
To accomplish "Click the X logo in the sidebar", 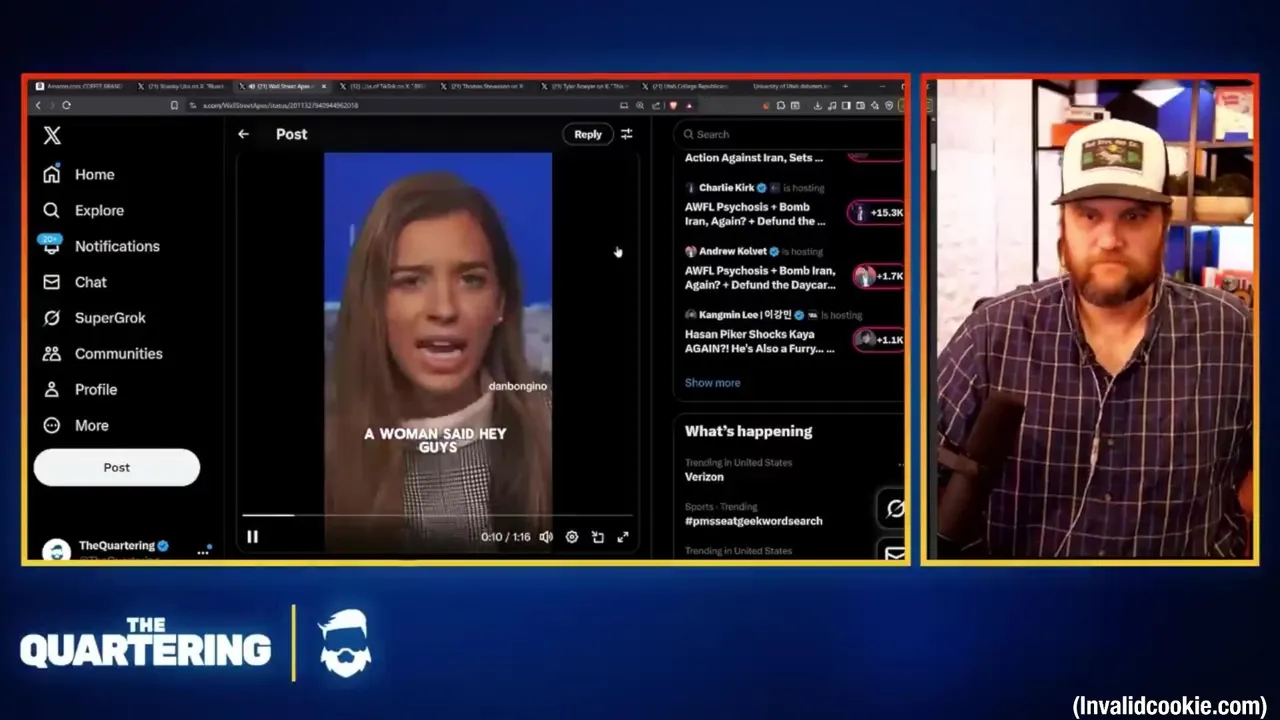I will pyautogui.click(x=52, y=135).
